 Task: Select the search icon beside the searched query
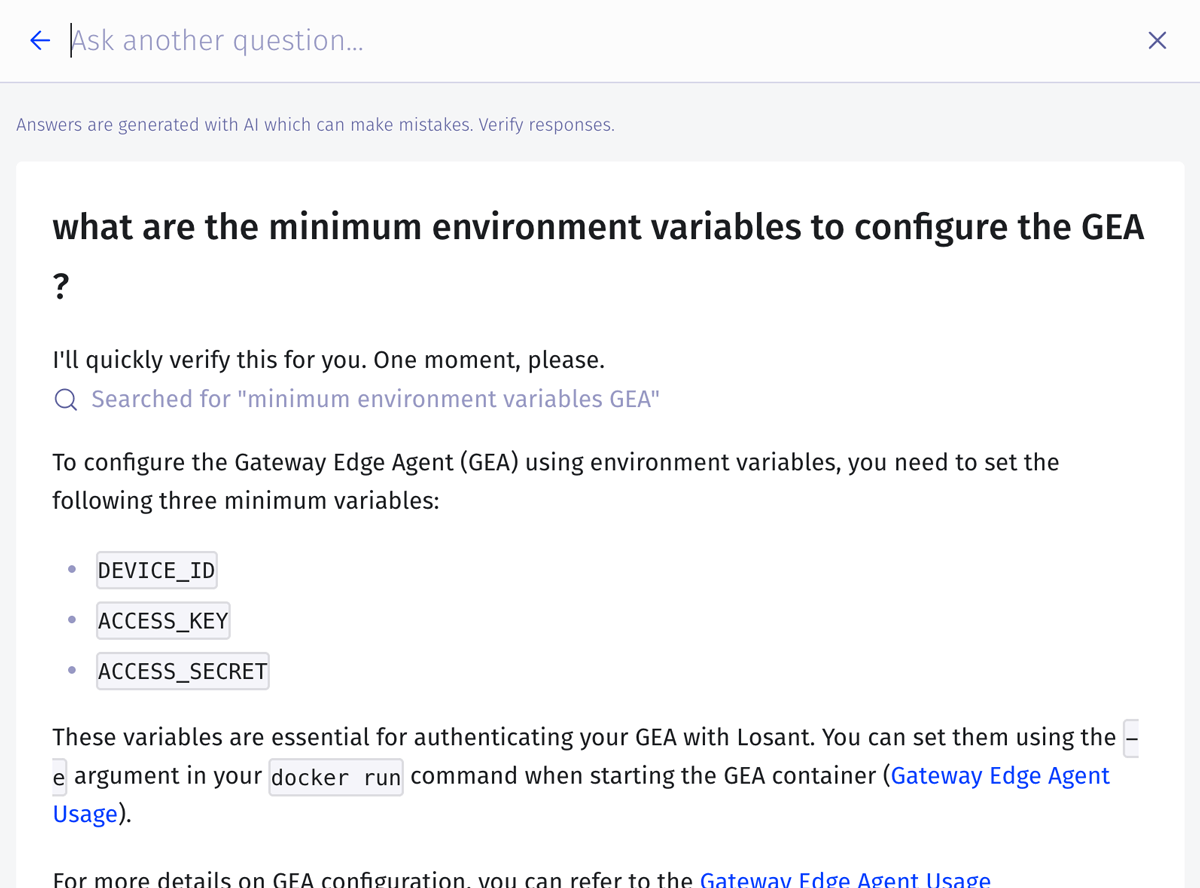pyautogui.click(x=64, y=399)
